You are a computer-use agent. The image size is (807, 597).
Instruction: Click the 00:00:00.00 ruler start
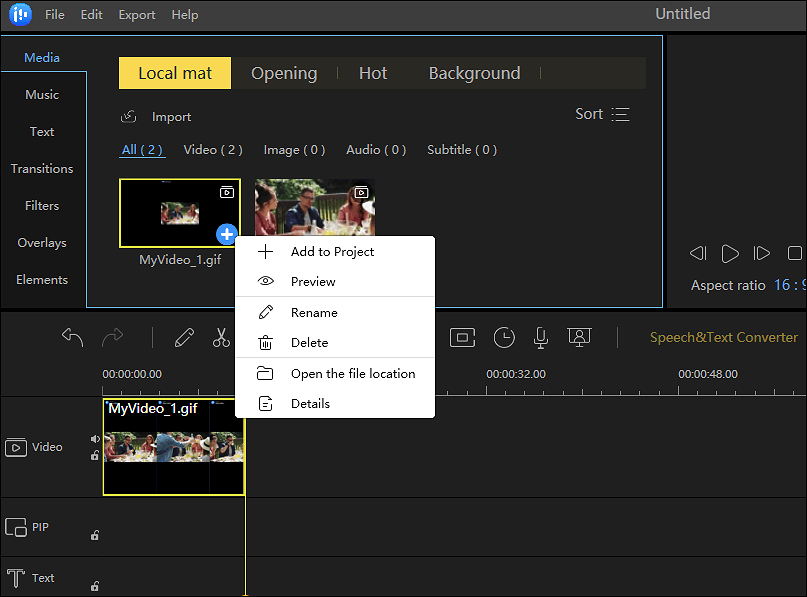click(x=132, y=374)
